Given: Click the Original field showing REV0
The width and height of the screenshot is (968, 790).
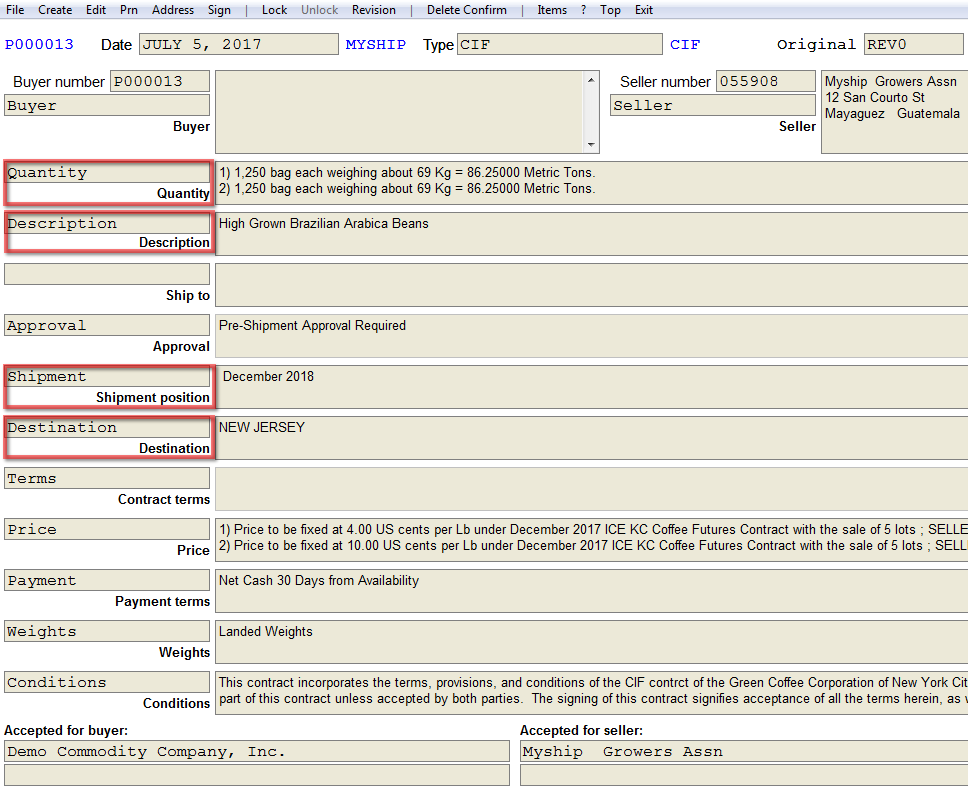Looking at the screenshot, I should [913, 44].
